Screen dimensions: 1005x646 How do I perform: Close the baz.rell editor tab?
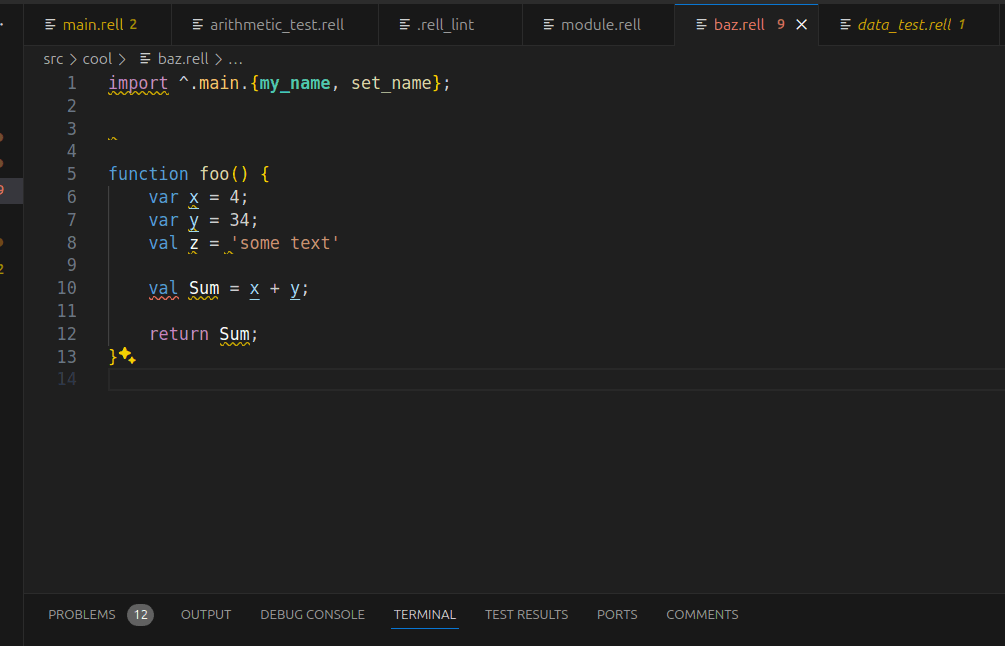(801, 24)
